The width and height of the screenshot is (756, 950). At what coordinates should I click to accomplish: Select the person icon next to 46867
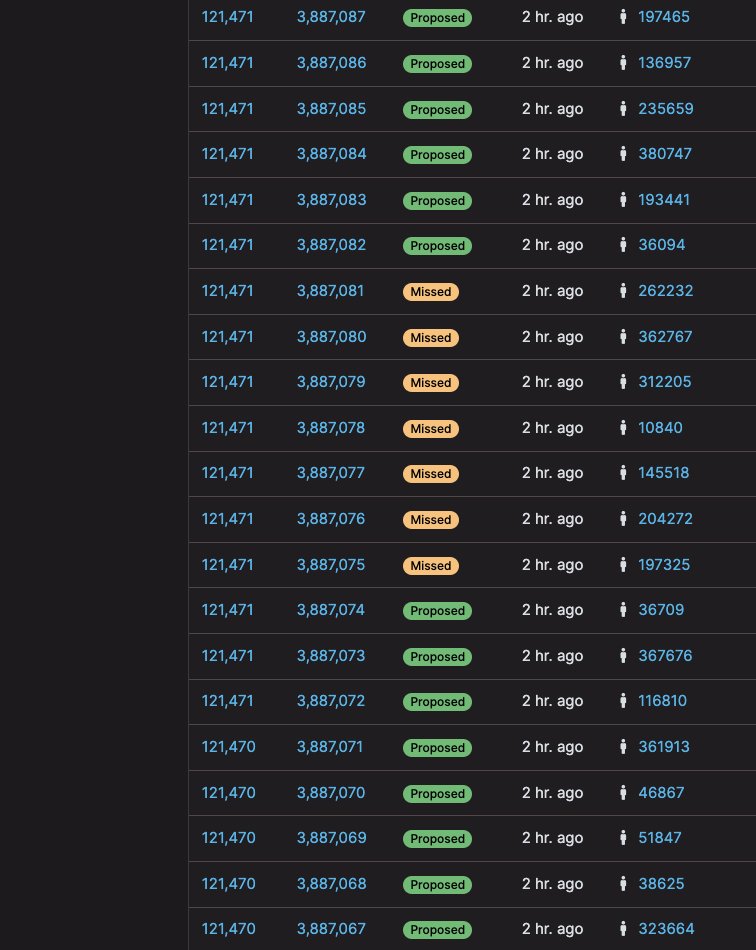pyautogui.click(x=624, y=793)
